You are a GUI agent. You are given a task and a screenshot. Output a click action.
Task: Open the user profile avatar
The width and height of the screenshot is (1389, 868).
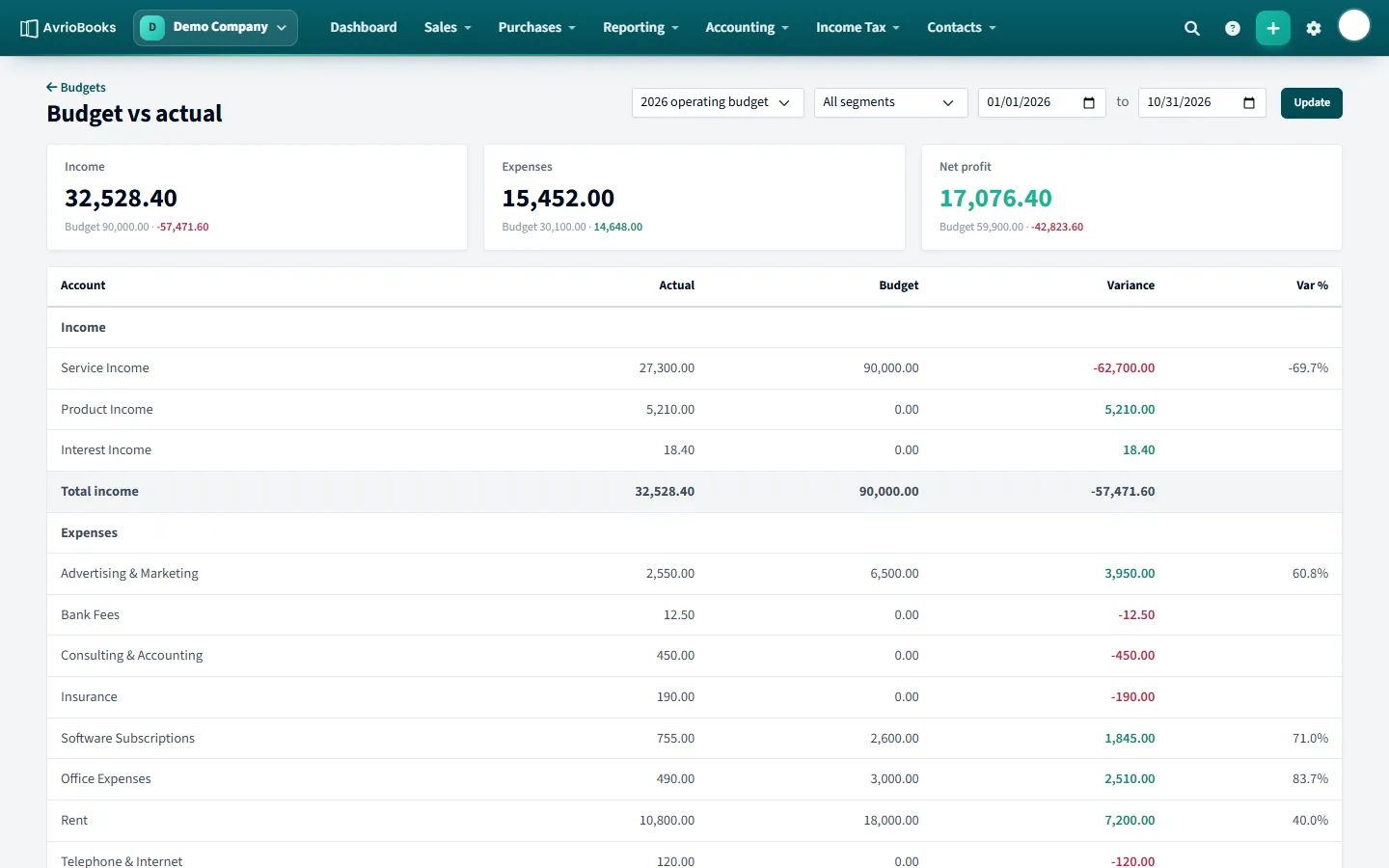(x=1354, y=26)
